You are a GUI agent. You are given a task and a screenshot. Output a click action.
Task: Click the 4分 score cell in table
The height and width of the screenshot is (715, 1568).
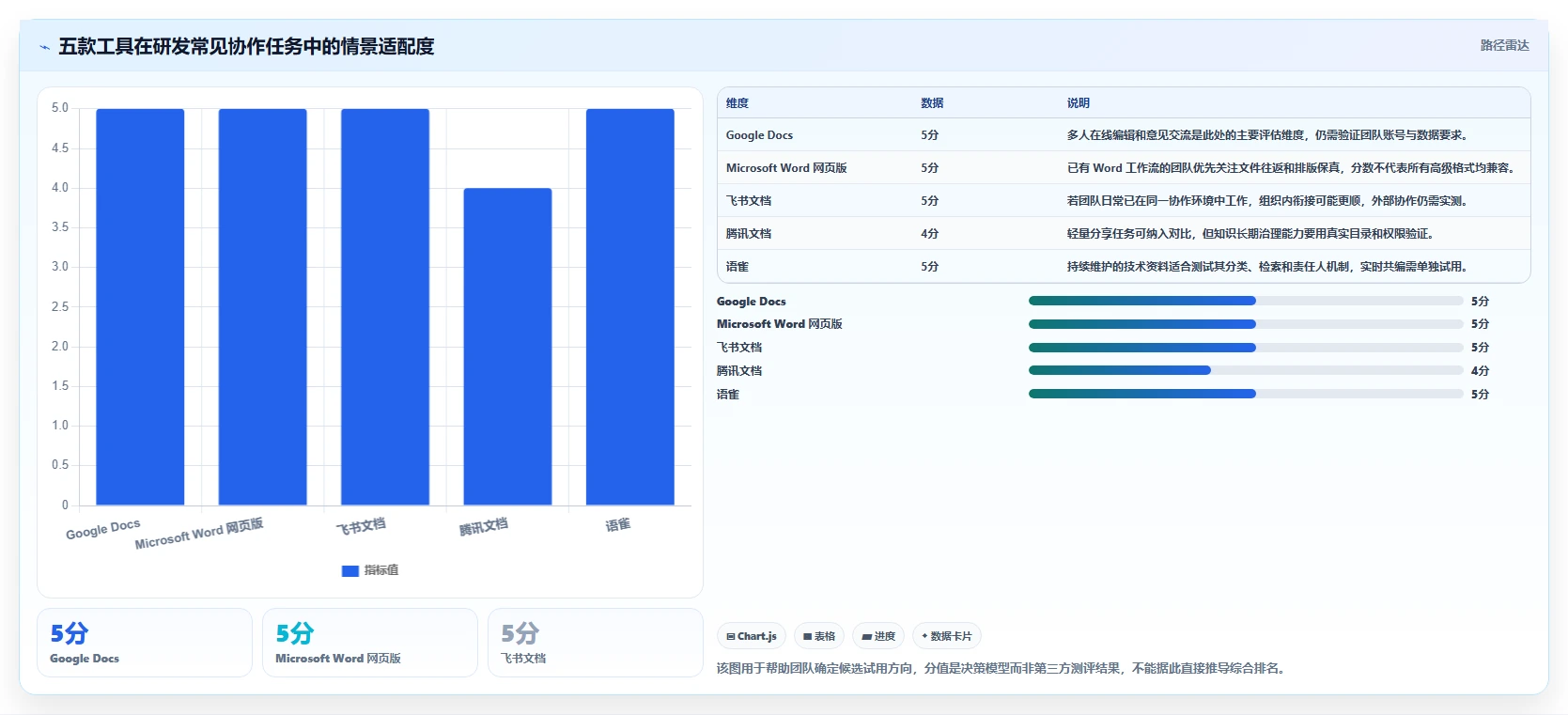930,234
